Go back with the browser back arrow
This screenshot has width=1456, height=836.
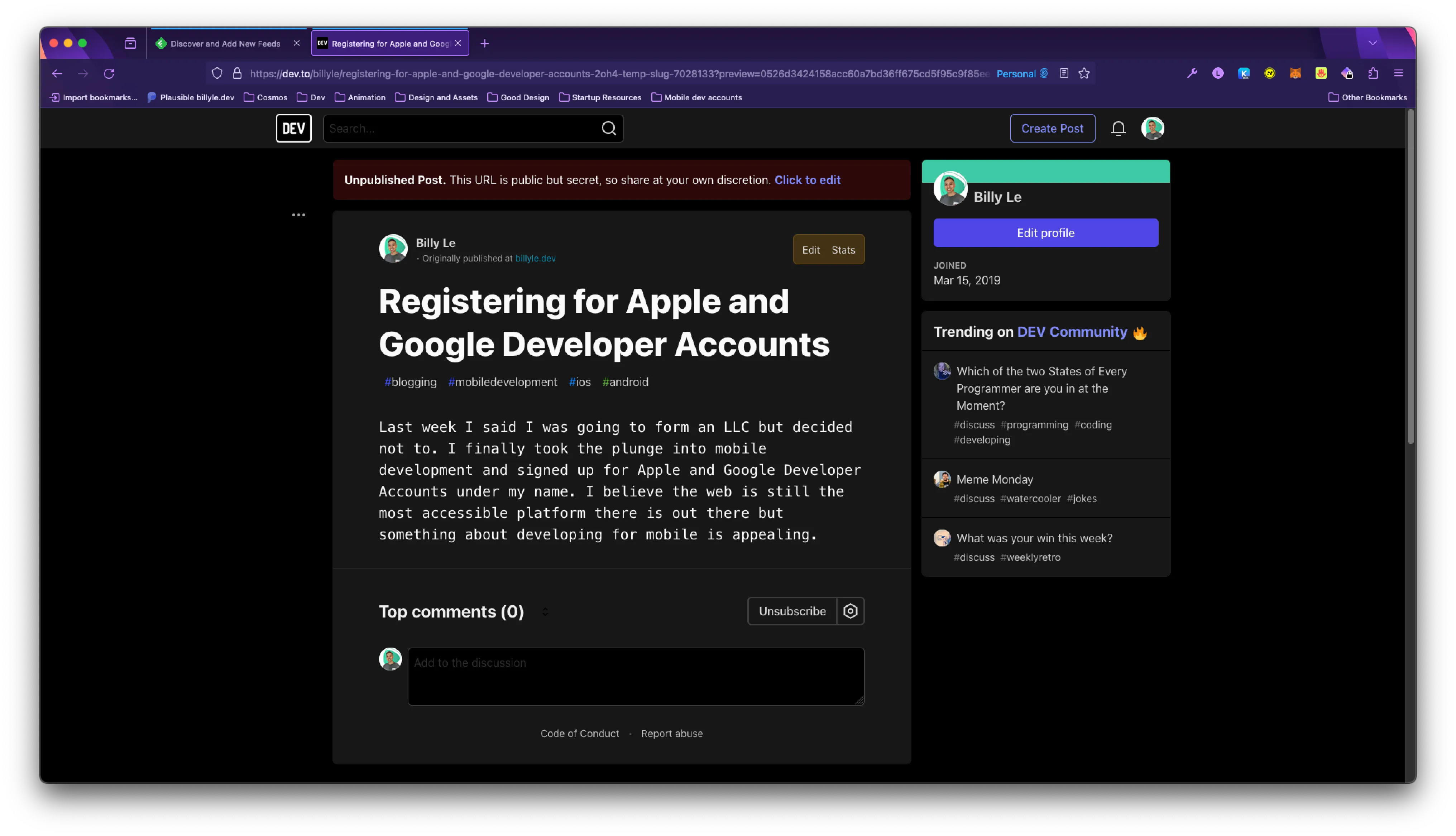coord(57,73)
